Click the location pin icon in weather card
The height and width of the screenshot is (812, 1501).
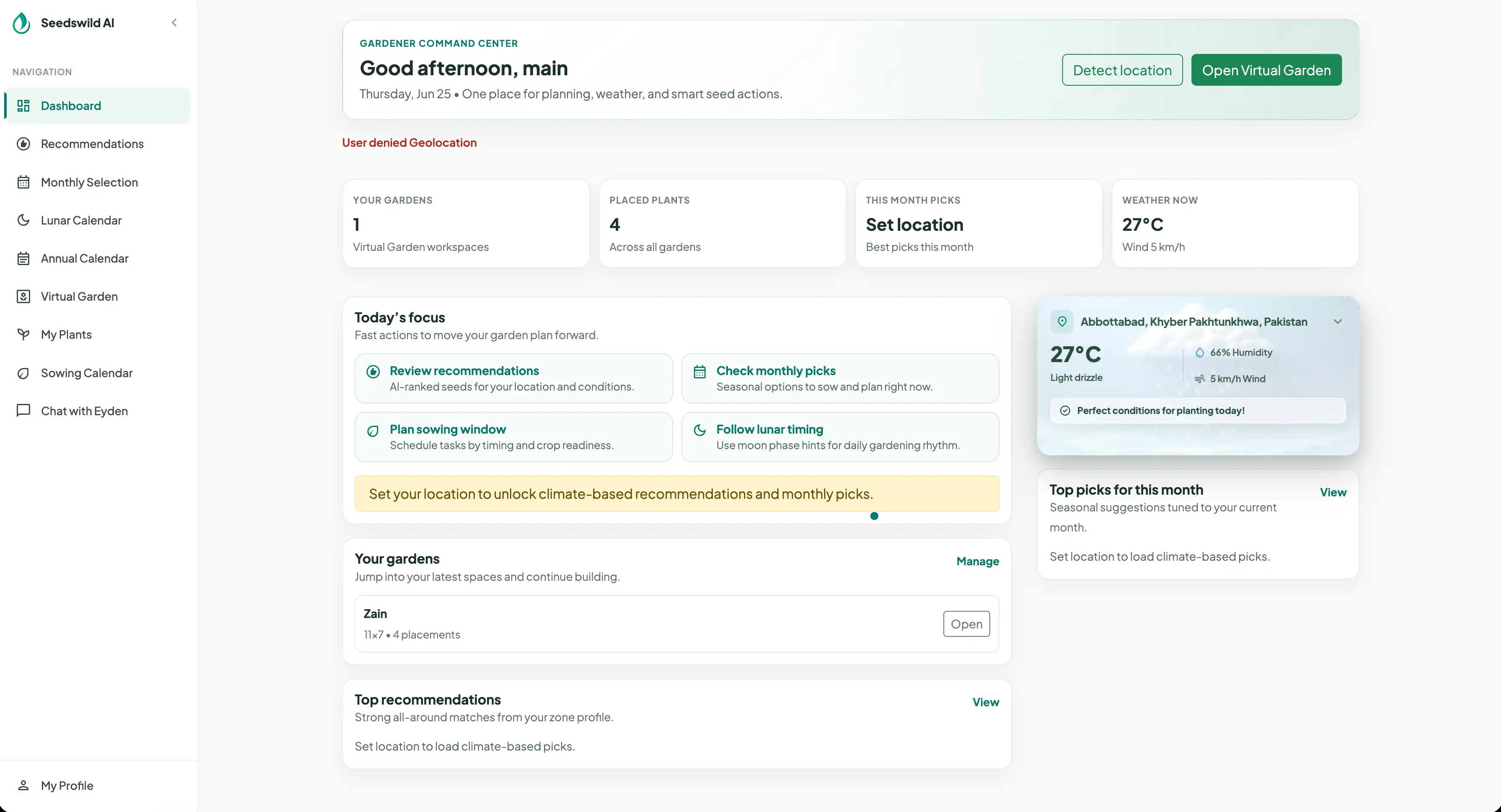click(1062, 322)
